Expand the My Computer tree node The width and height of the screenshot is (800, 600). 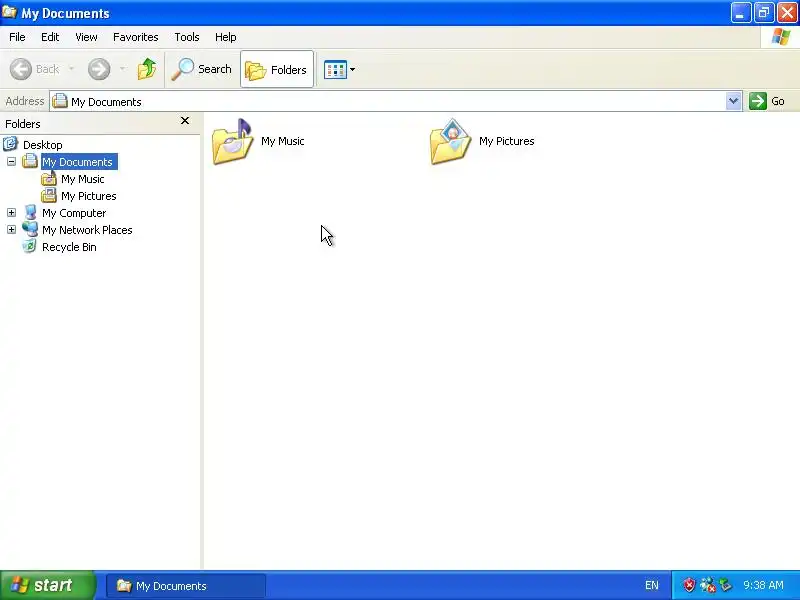pos(11,213)
